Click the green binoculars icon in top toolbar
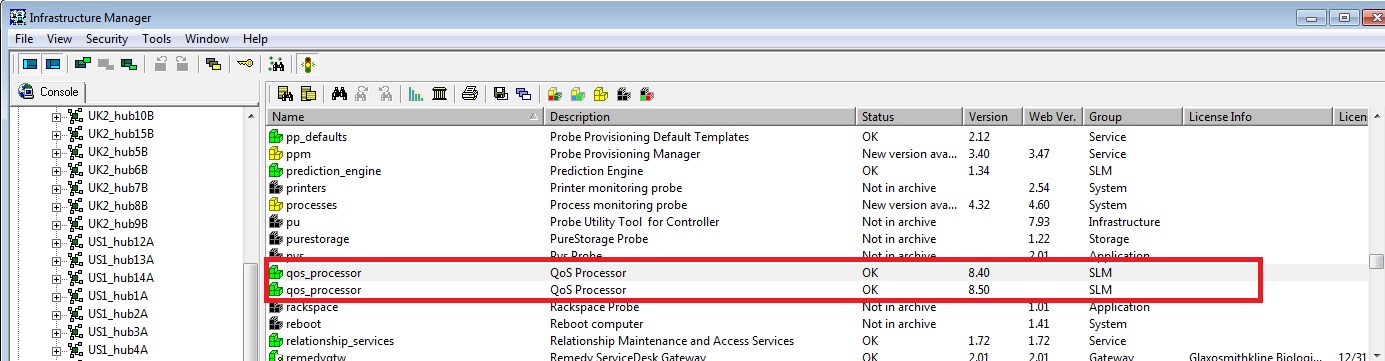This screenshot has width=1385, height=361. [x=277, y=64]
